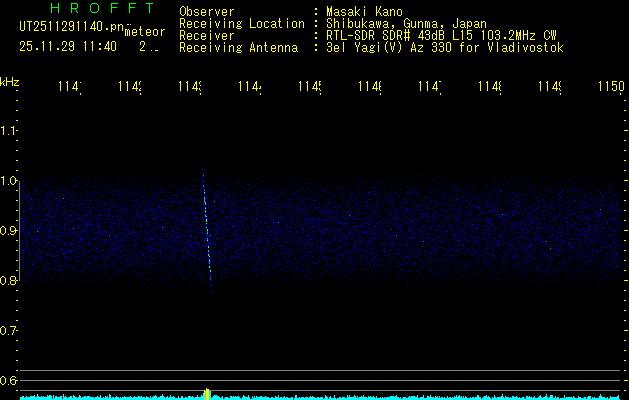The height and width of the screenshot is (400, 629).
Task: Click the 1.1 frequency axis label
Action: pyautogui.click(x=9, y=131)
